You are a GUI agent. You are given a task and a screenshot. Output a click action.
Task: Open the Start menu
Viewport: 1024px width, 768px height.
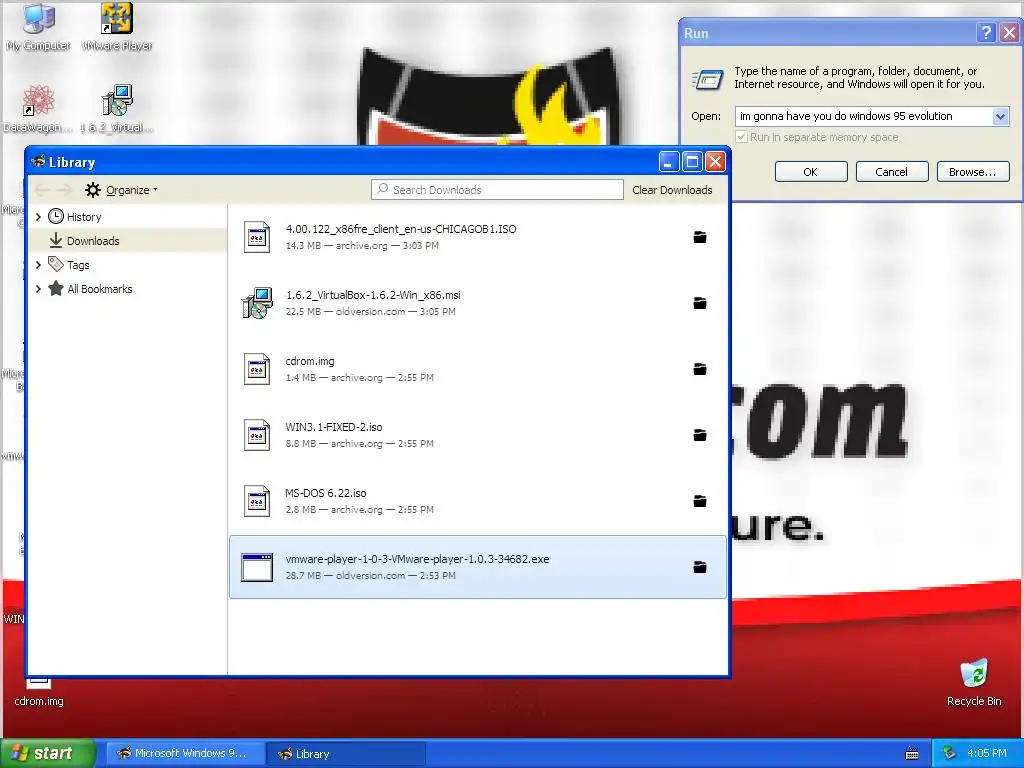tap(47, 753)
